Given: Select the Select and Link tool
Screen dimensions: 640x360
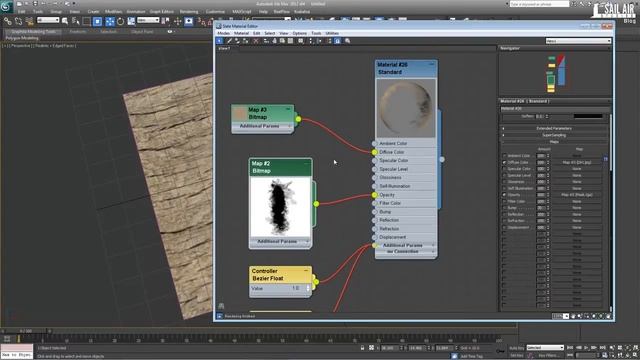Looking at the screenshot, I should click(7, 21).
